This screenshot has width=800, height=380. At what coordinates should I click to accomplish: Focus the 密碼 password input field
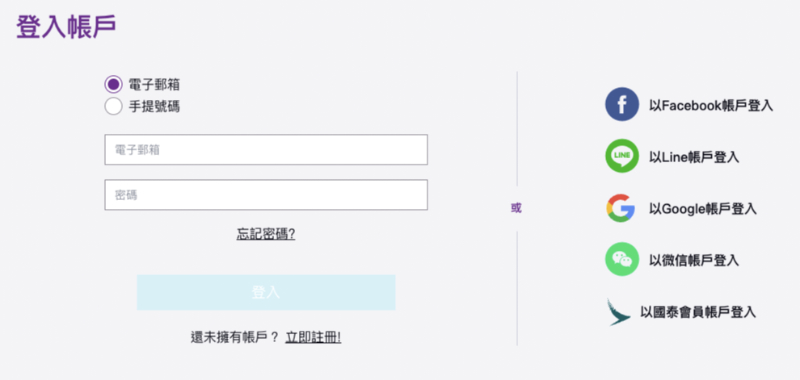coord(266,194)
